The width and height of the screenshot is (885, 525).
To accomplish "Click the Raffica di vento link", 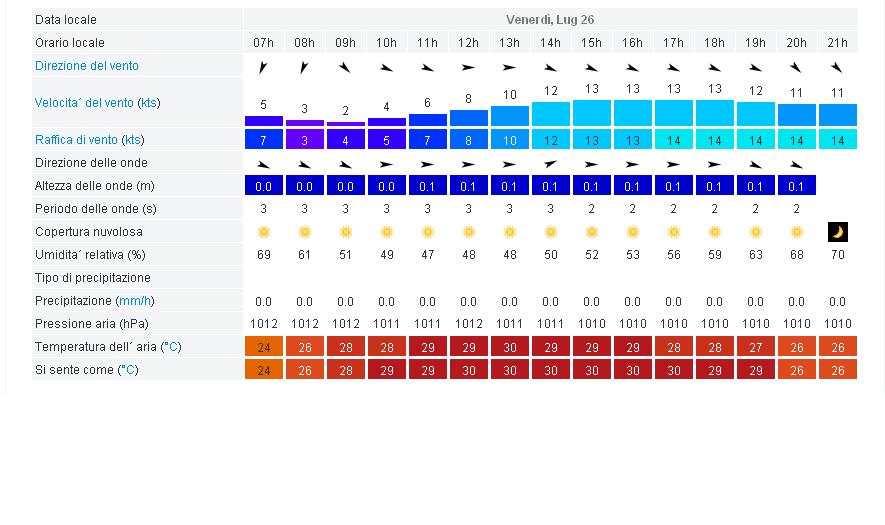I will pos(76,140).
